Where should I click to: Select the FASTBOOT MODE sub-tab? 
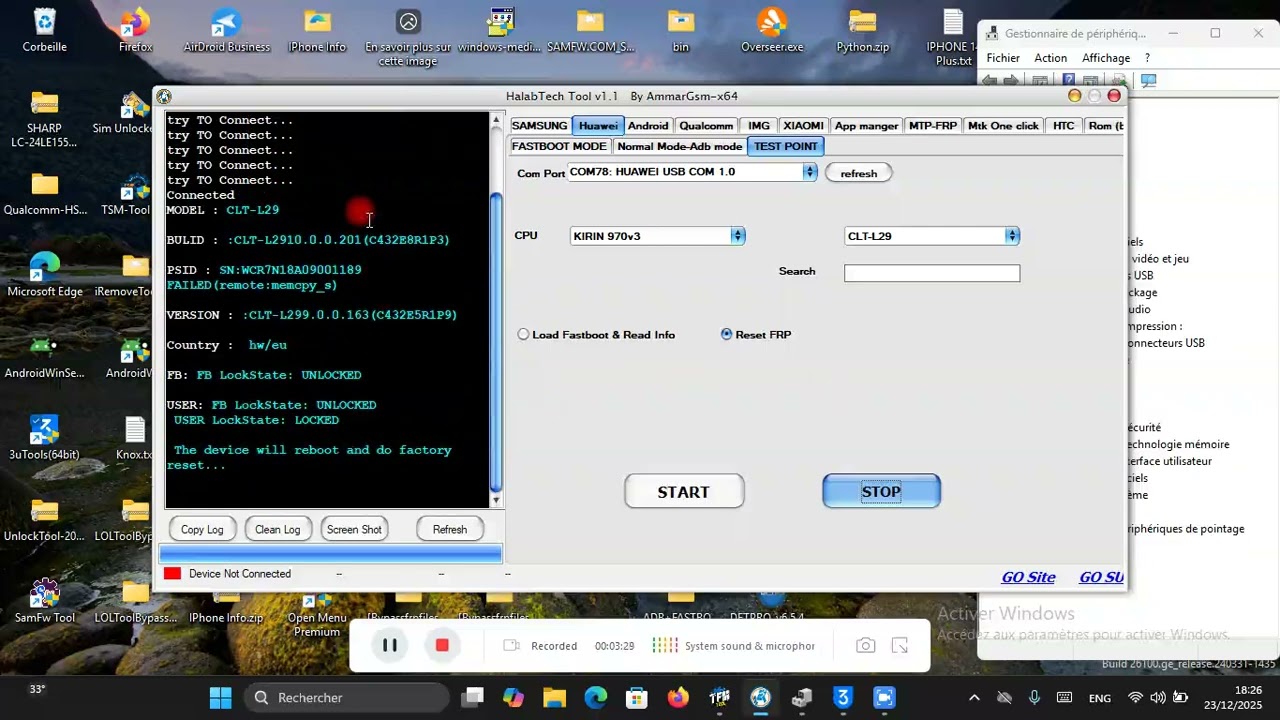559,146
